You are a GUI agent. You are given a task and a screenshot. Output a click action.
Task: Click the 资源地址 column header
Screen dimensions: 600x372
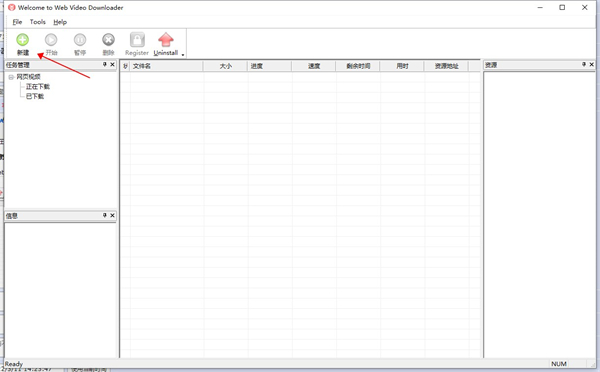446,66
